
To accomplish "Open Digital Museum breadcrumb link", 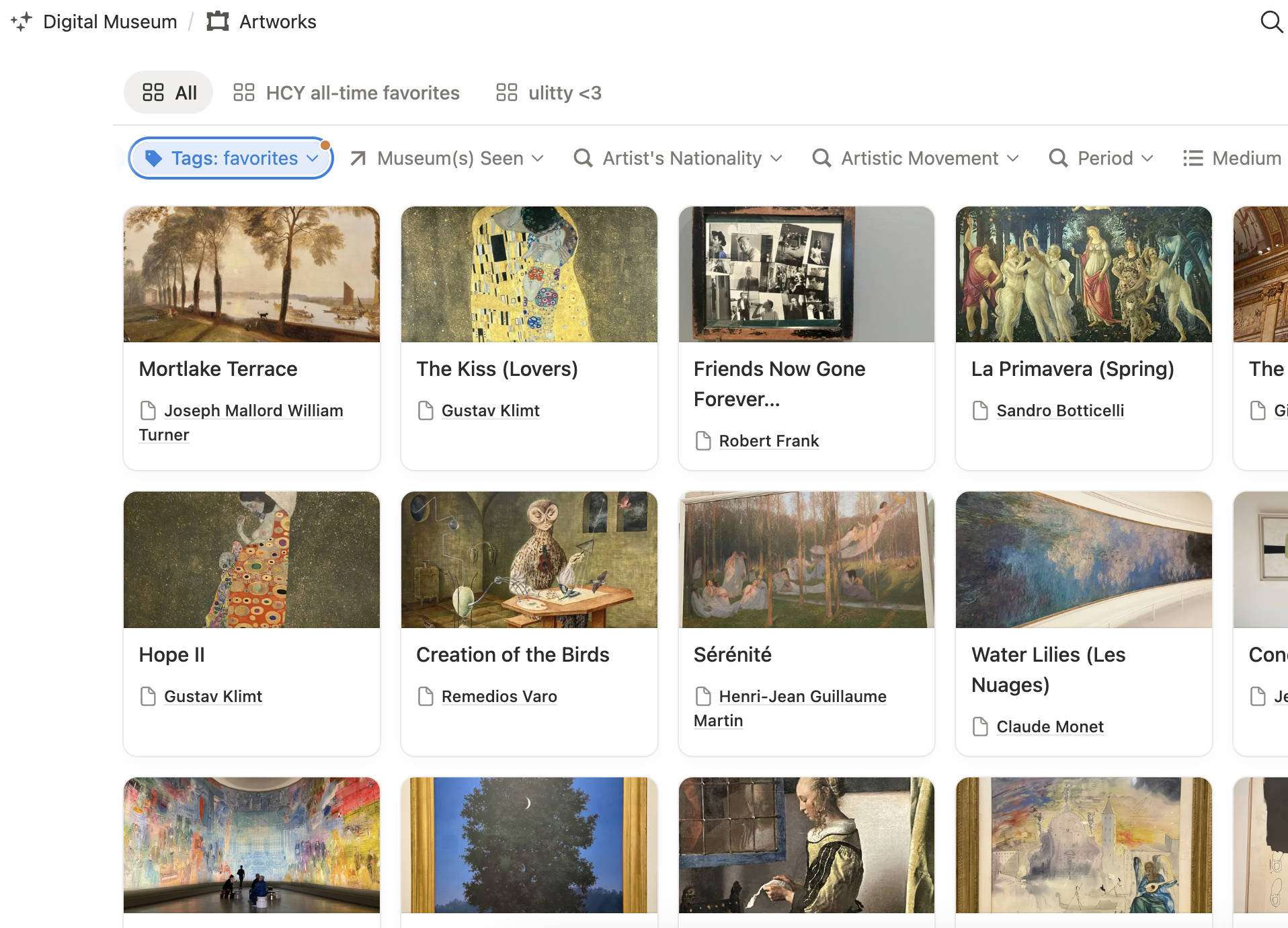I will [110, 22].
